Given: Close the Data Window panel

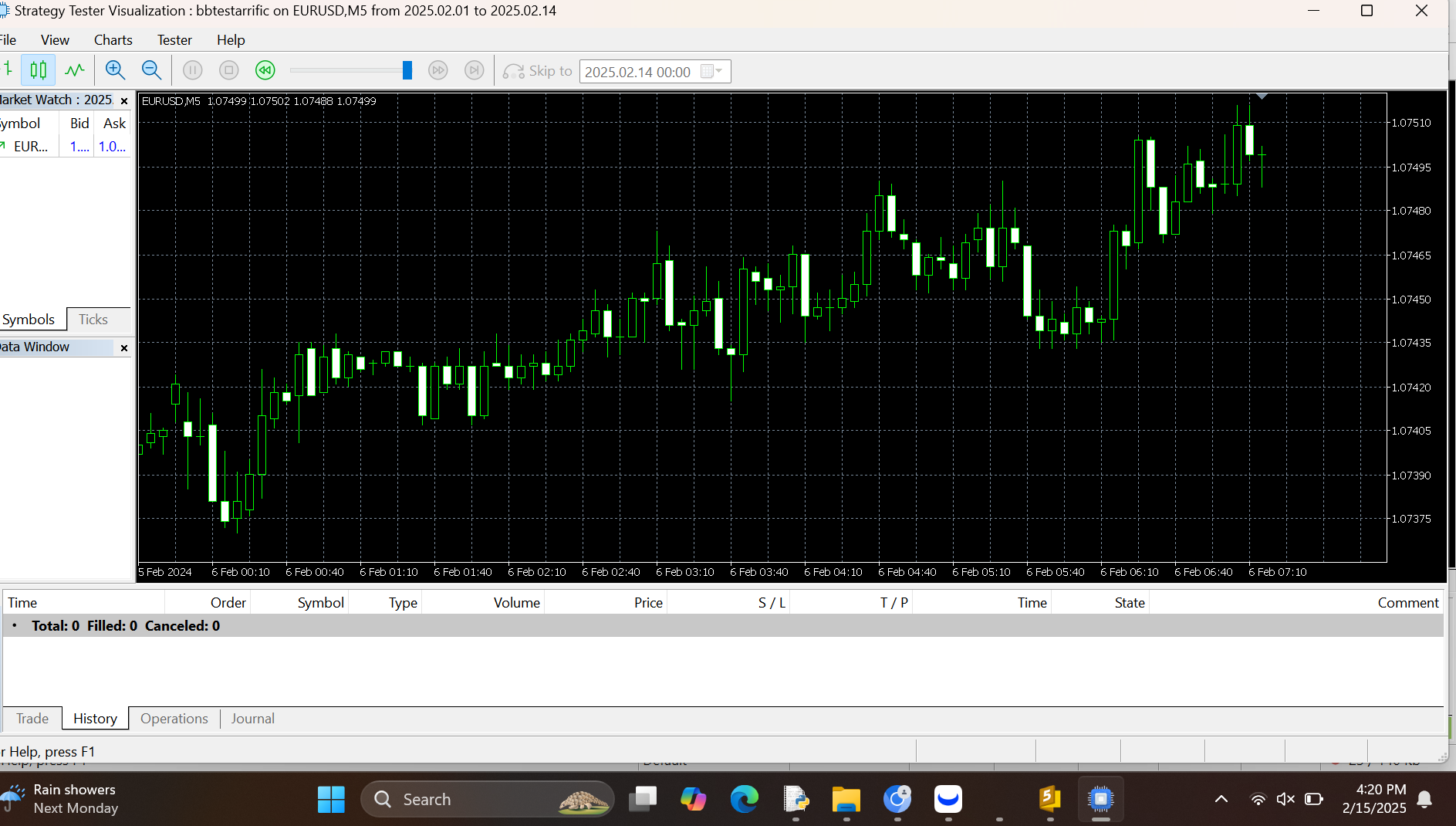Looking at the screenshot, I should (124, 348).
